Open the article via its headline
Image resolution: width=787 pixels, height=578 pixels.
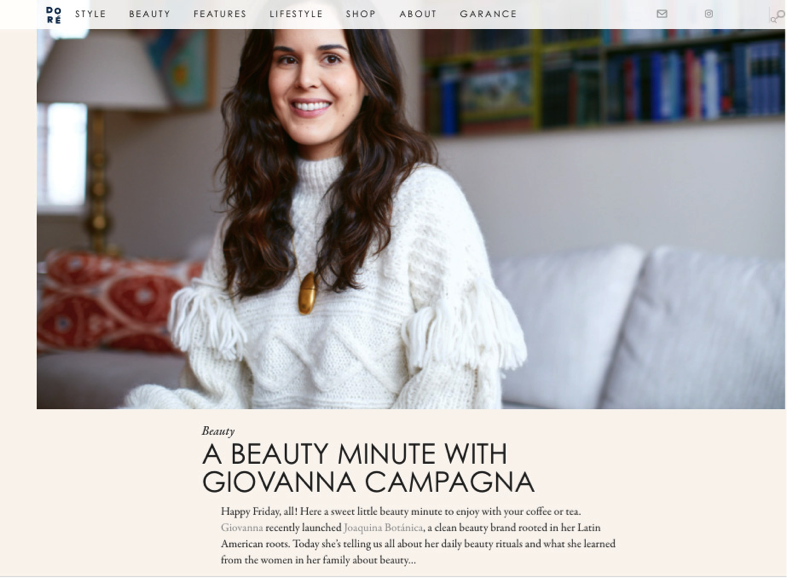tap(368, 468)
